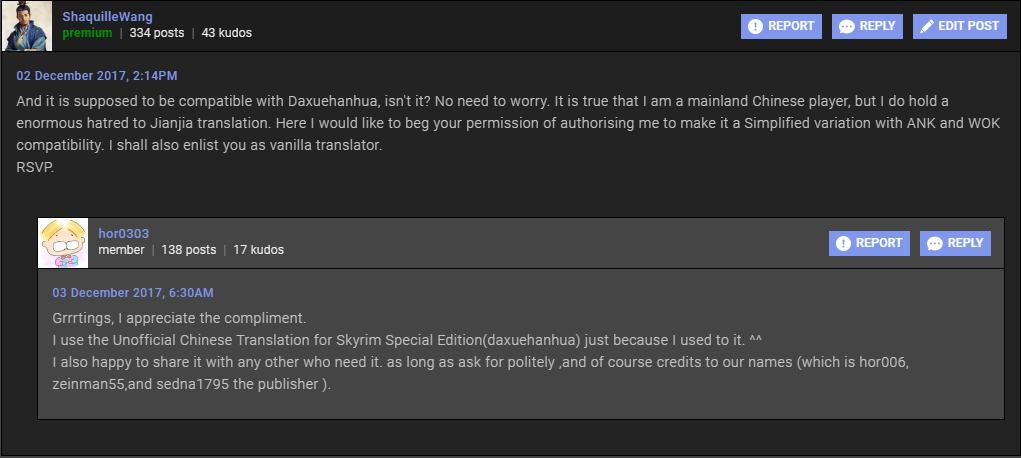Reply to hor0303's comment via the bubble icon
The height and width of the screenshot is (458, 1021).
point(934,243)
